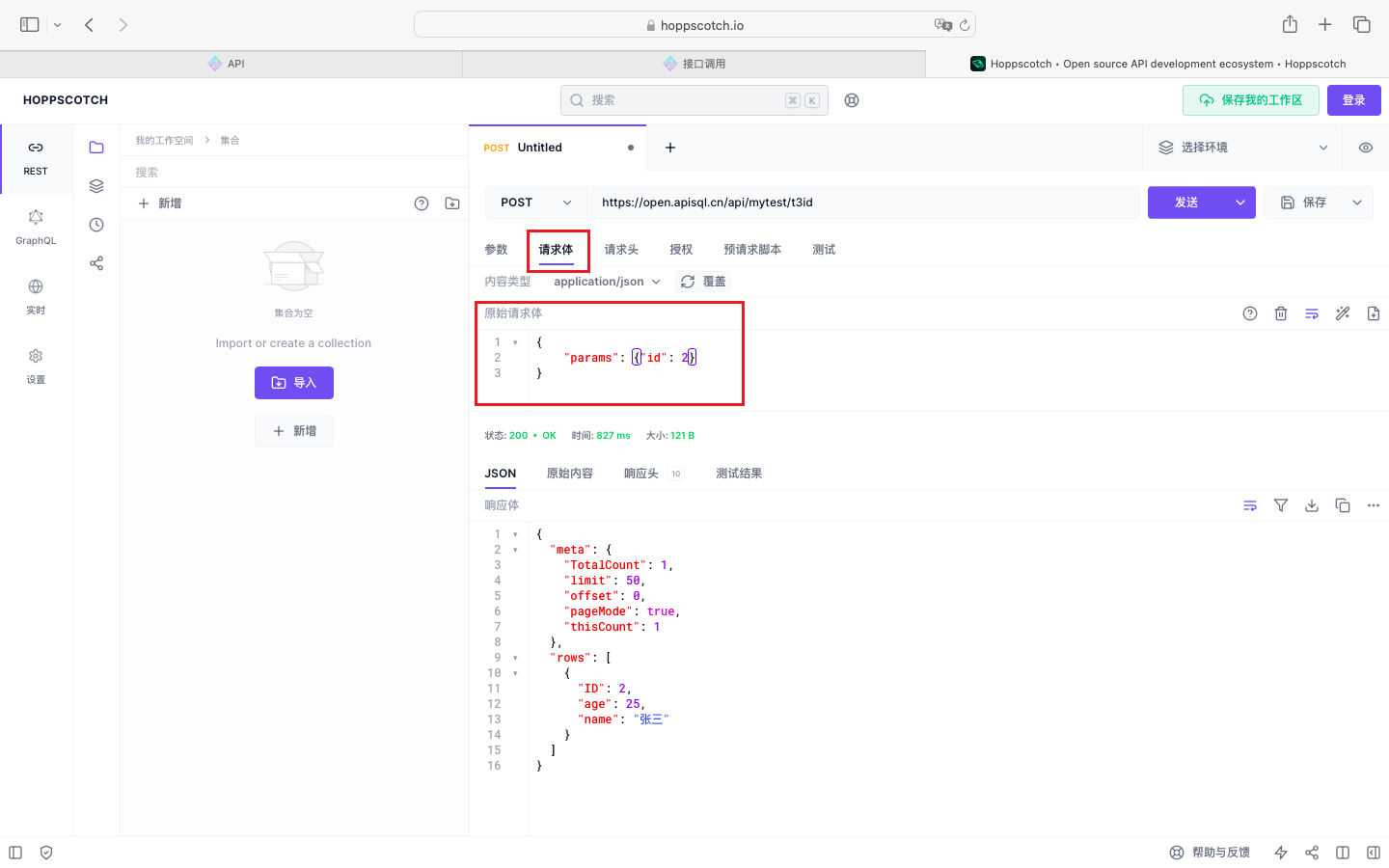Prettify request body with magic wand icon

[x=1343, y=313]
